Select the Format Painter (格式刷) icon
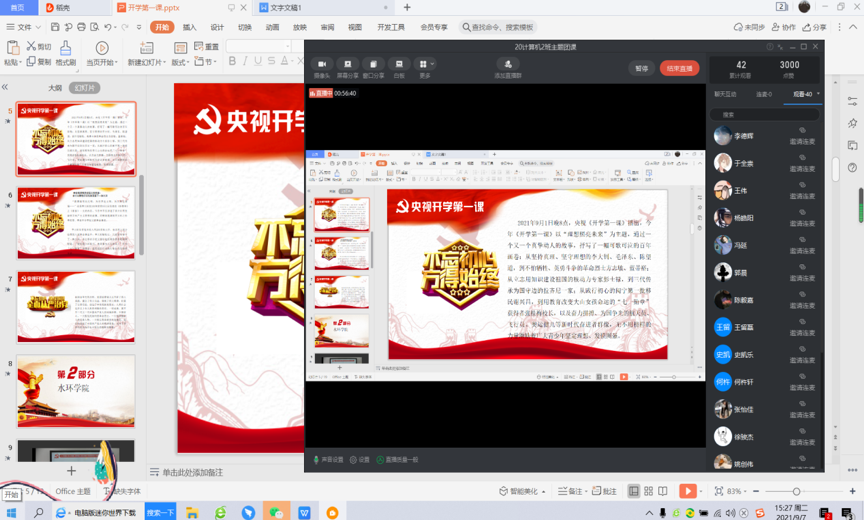 (65, 52)
